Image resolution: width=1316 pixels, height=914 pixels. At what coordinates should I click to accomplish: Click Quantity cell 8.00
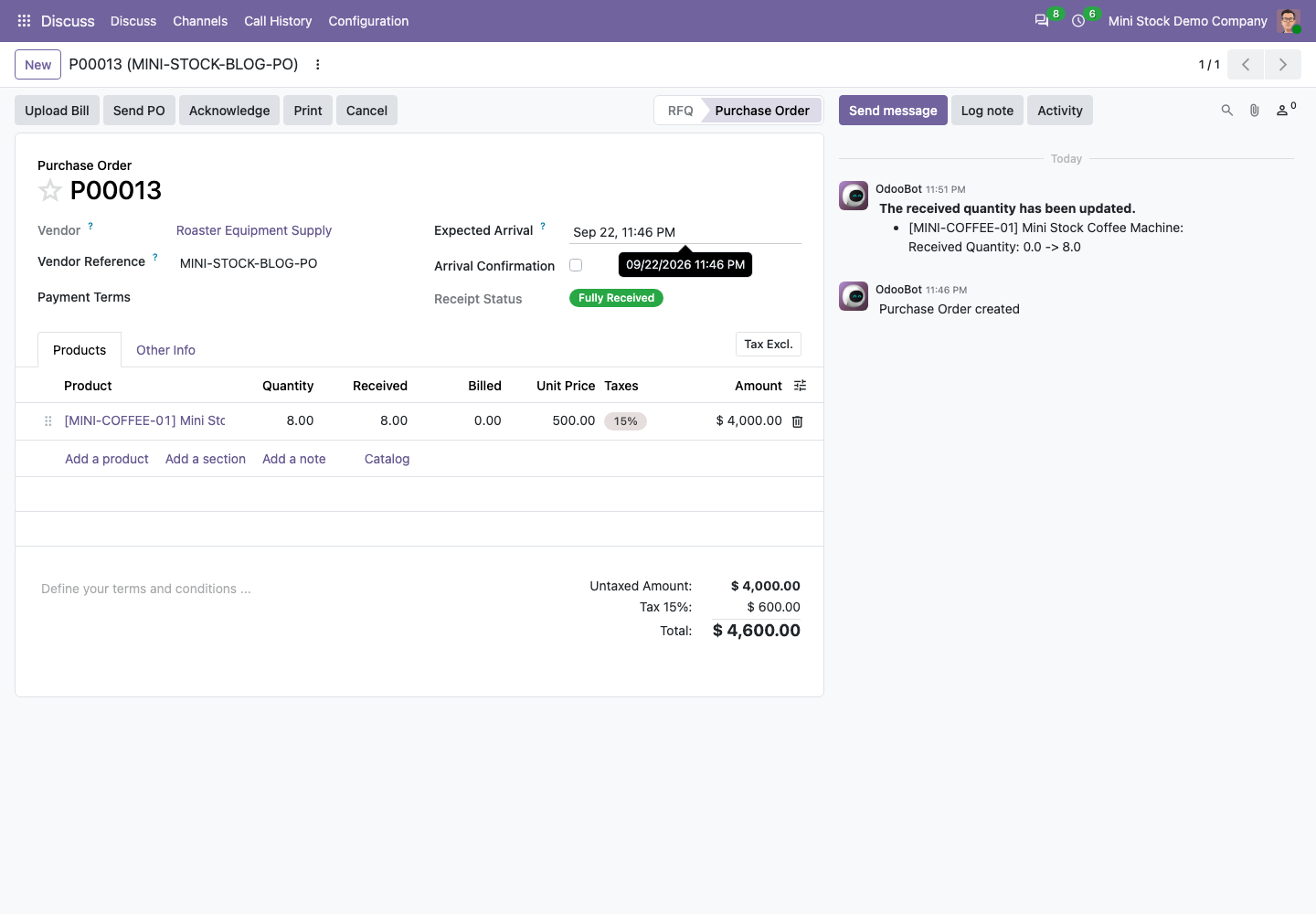[x=300, y=420]
